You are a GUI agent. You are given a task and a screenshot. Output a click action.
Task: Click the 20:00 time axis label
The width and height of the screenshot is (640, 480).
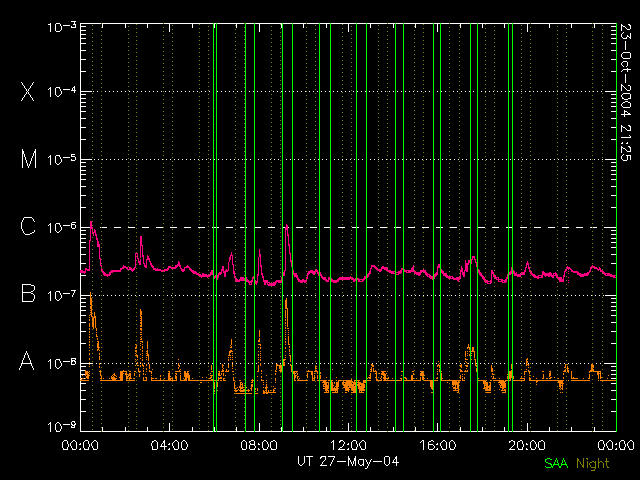pos(527,444)
